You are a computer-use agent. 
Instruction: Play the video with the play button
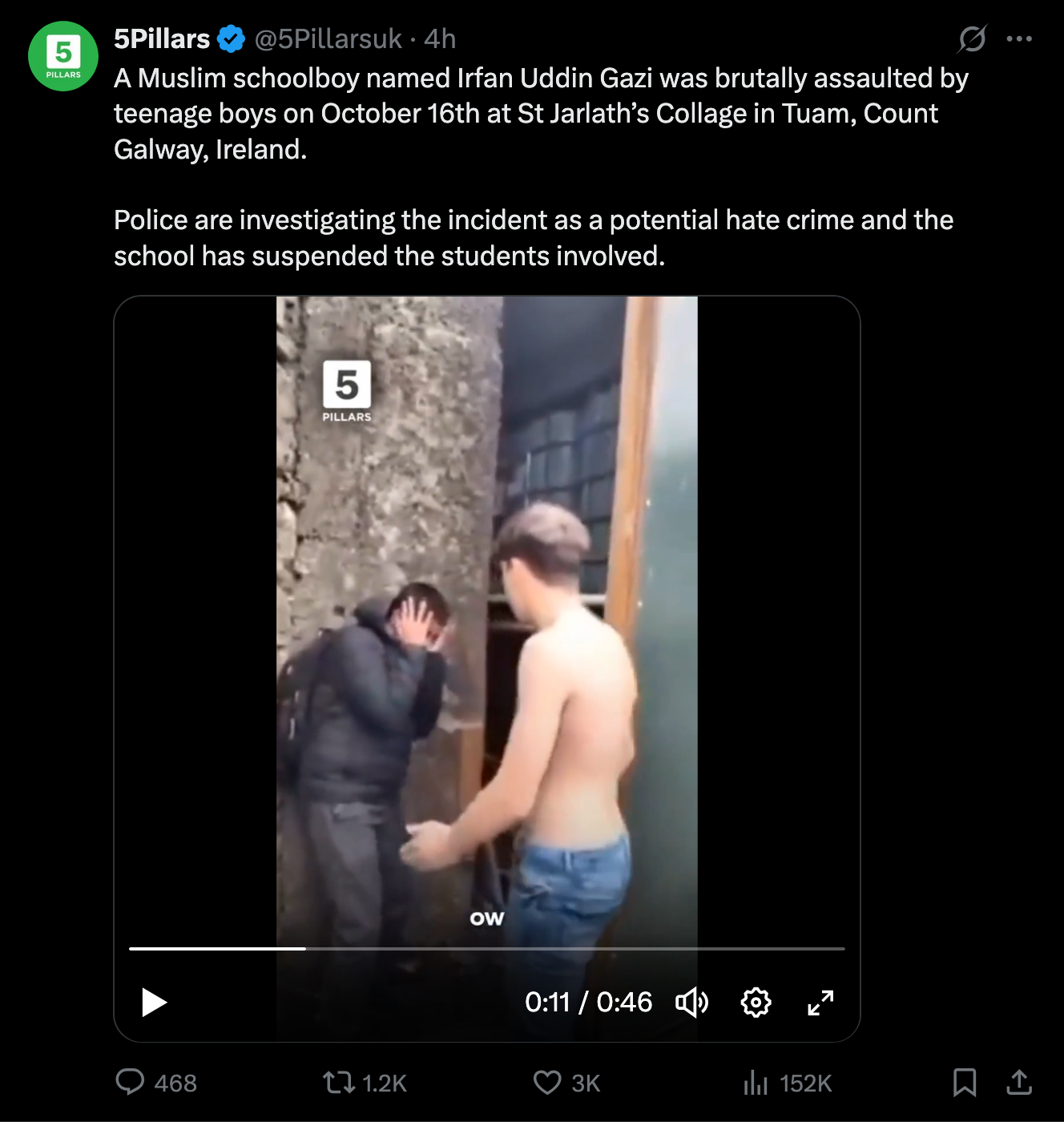pyautogui.click(x=154, y=1002)
